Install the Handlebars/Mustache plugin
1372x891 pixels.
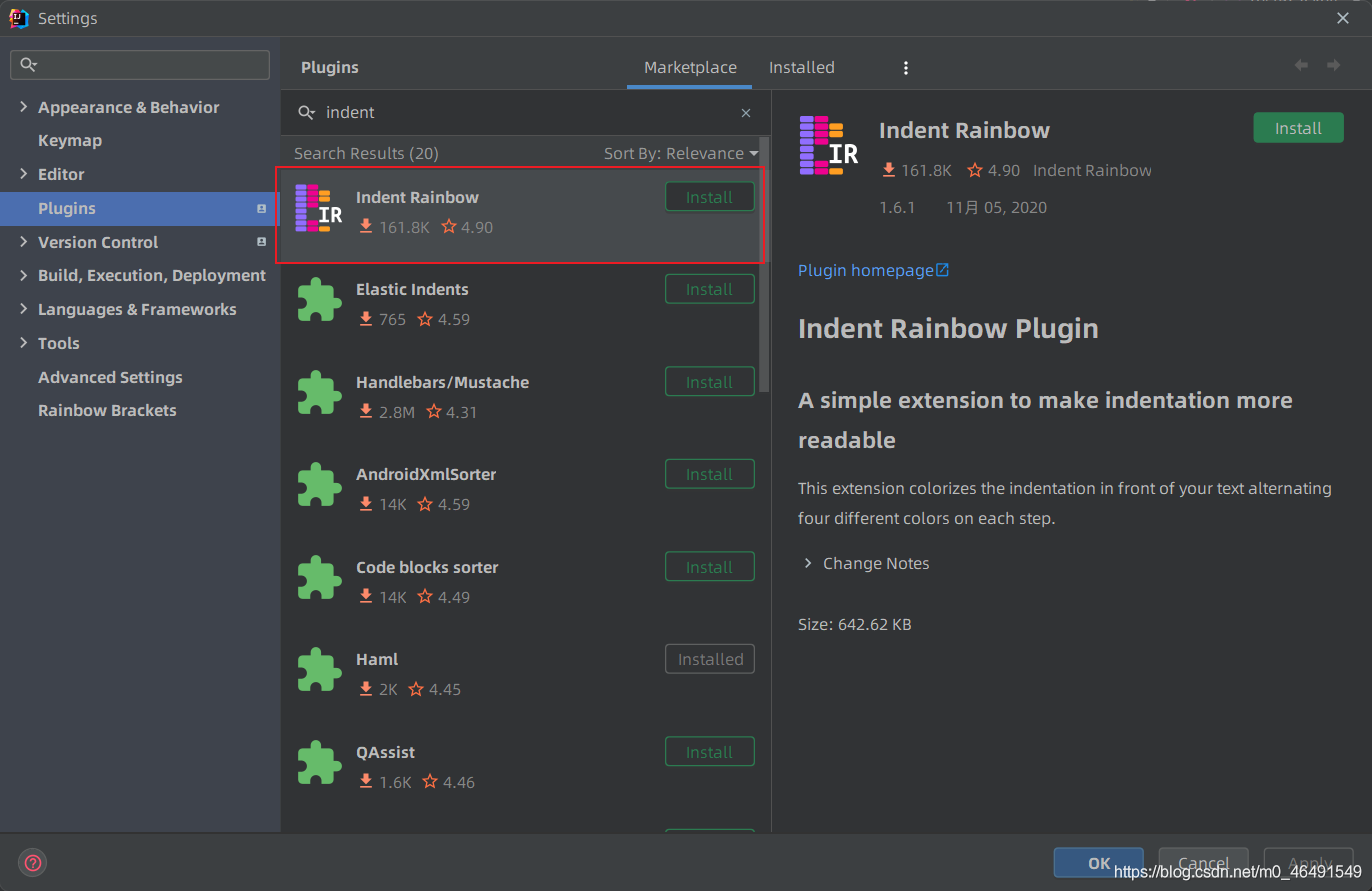[710, 382]
